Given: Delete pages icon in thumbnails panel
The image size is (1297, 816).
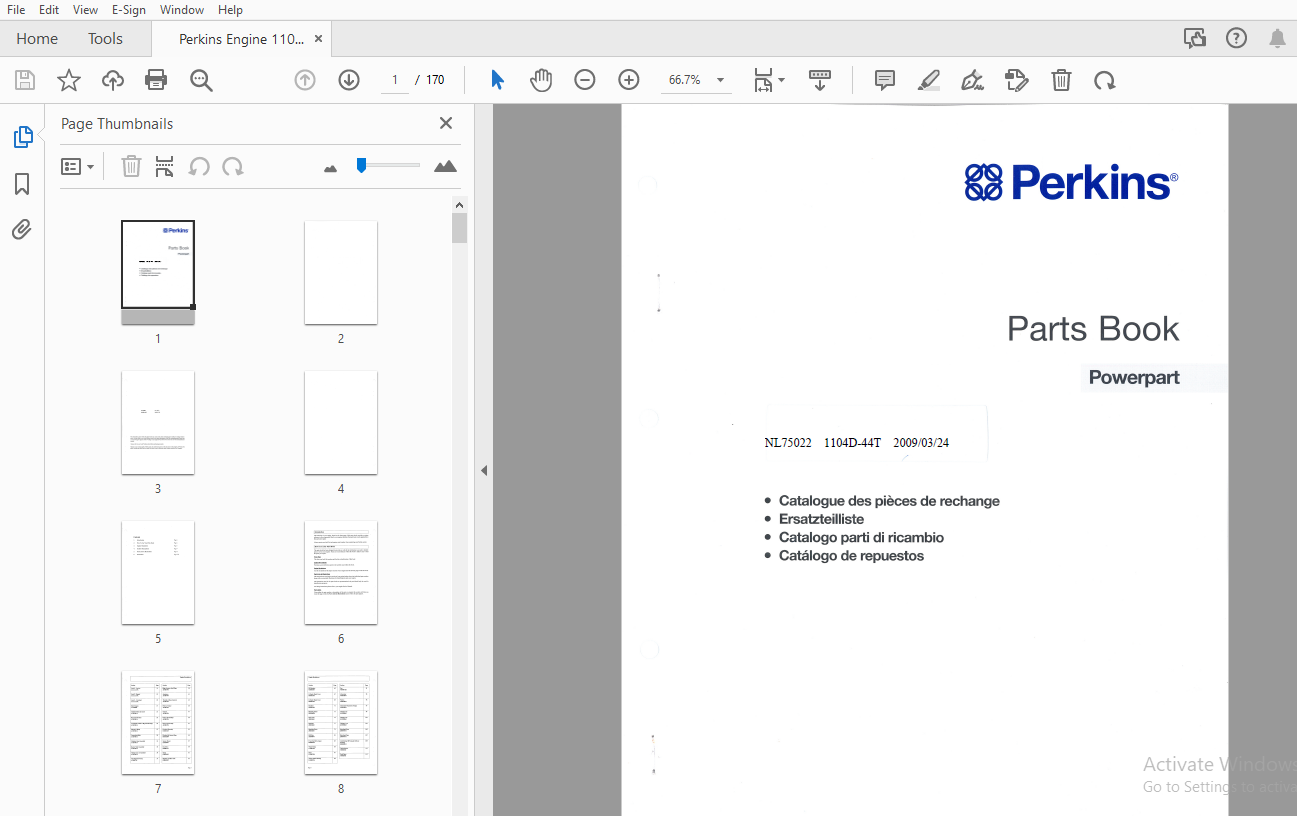Looking at the screenshot, I should click(x=131, y=166).
